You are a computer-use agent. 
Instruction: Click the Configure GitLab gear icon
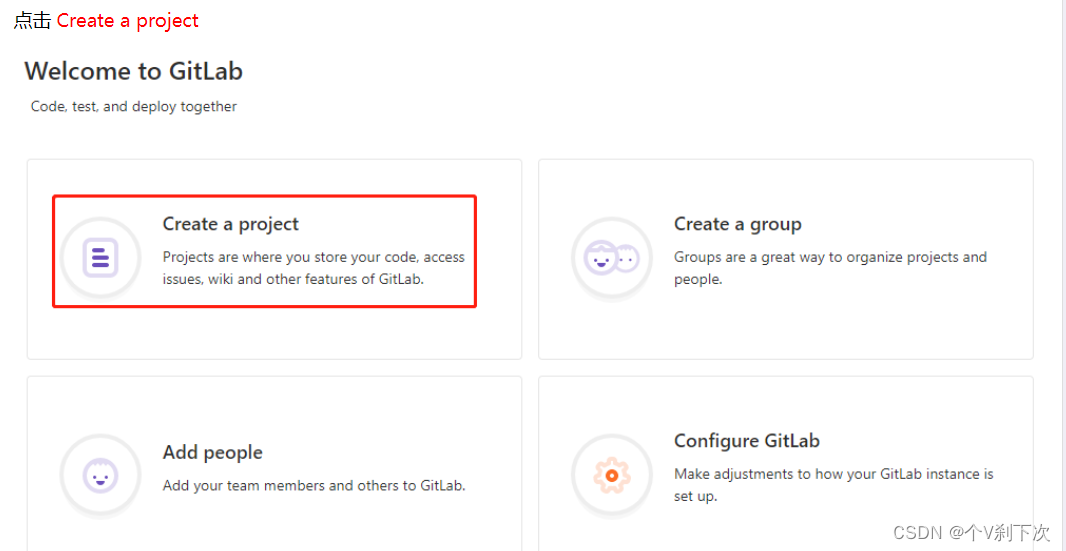click(x=612, y=475)
